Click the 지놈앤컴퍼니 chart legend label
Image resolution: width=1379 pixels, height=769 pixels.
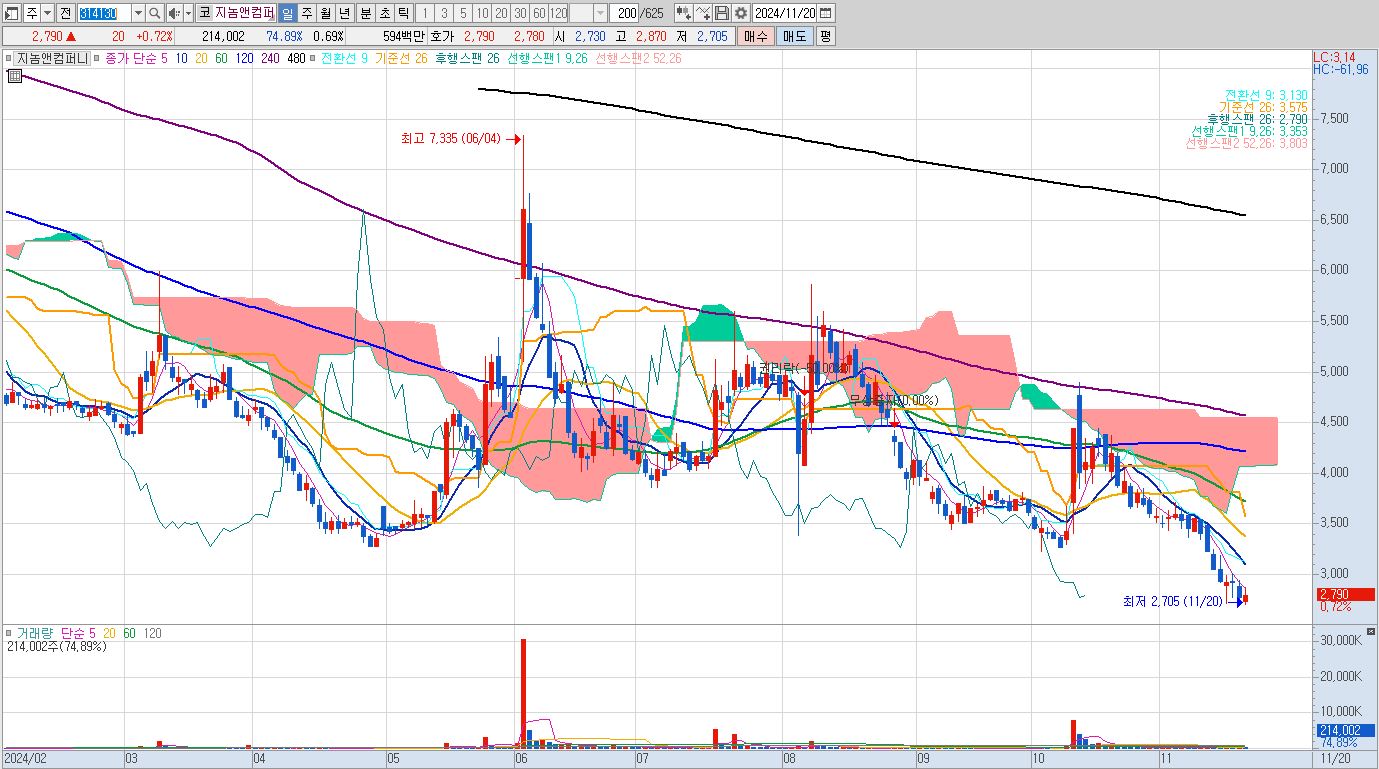pyautogui.click(x=49, y=59)
